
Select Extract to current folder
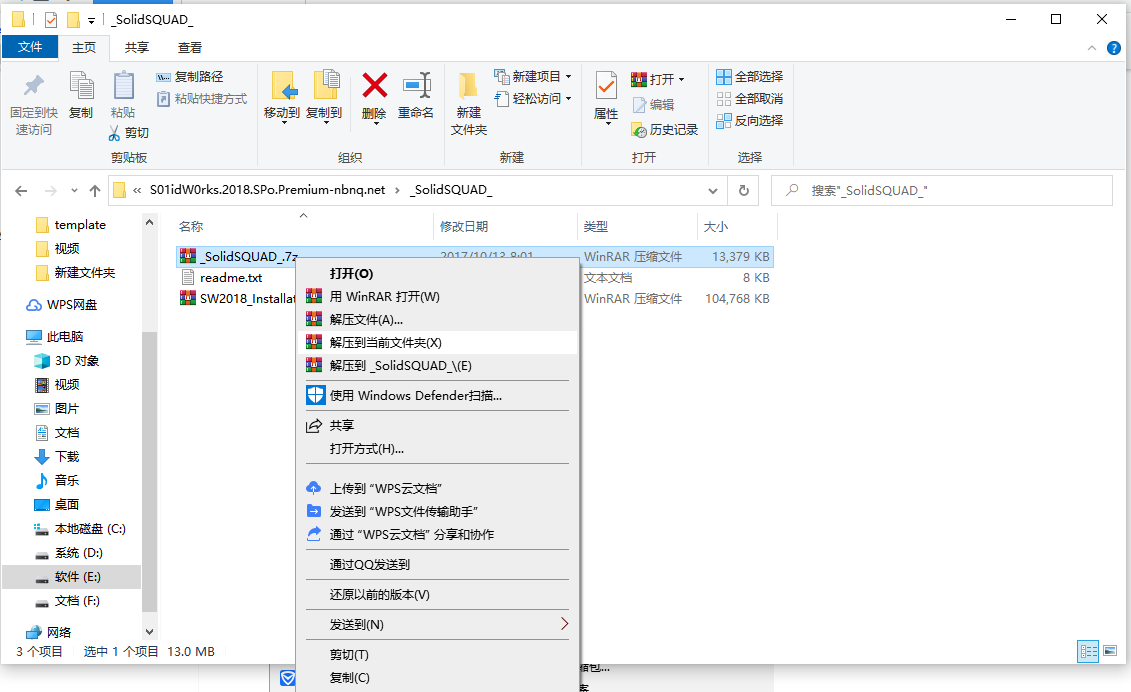(x=437, y=343)
